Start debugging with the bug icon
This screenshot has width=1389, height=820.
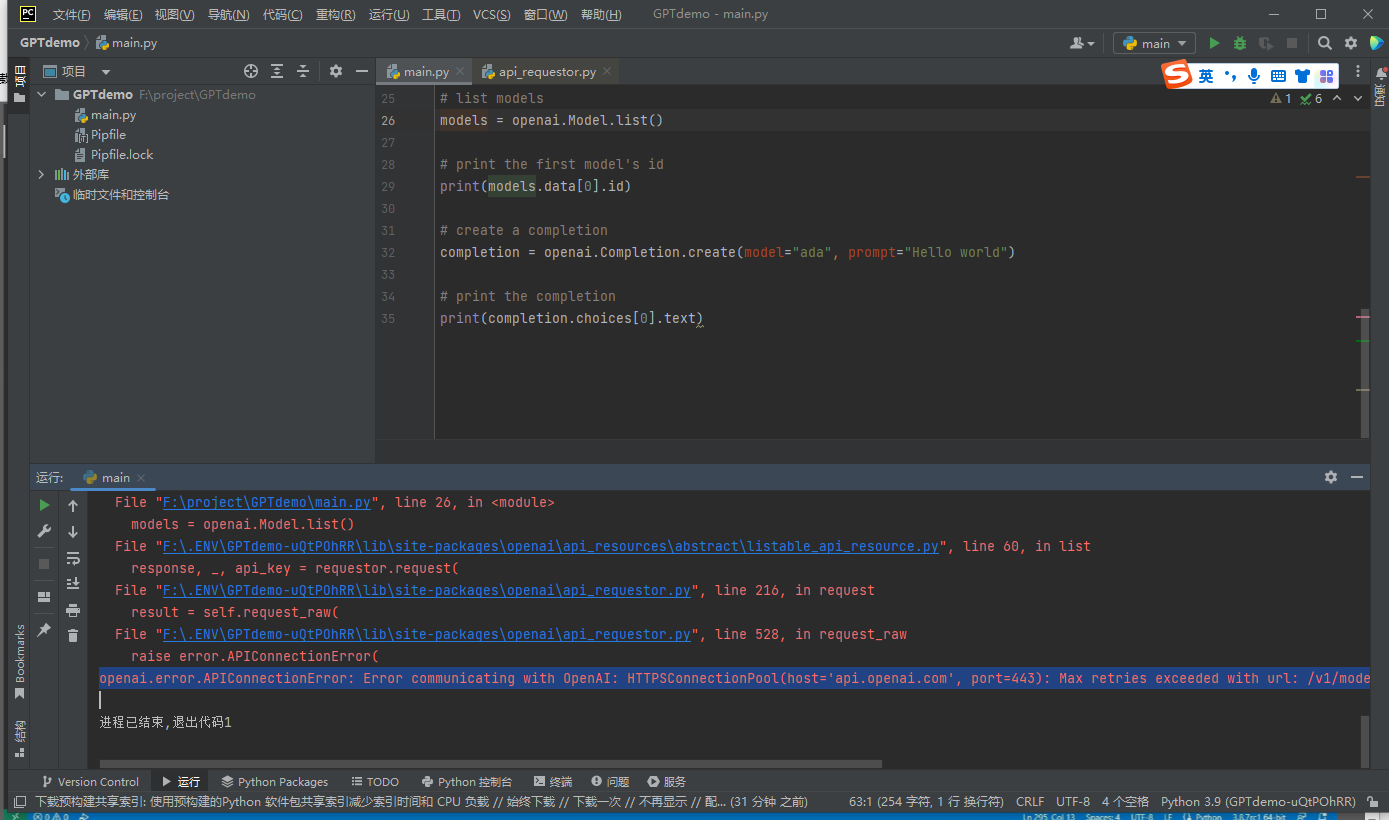click(x=1240, y=43)
